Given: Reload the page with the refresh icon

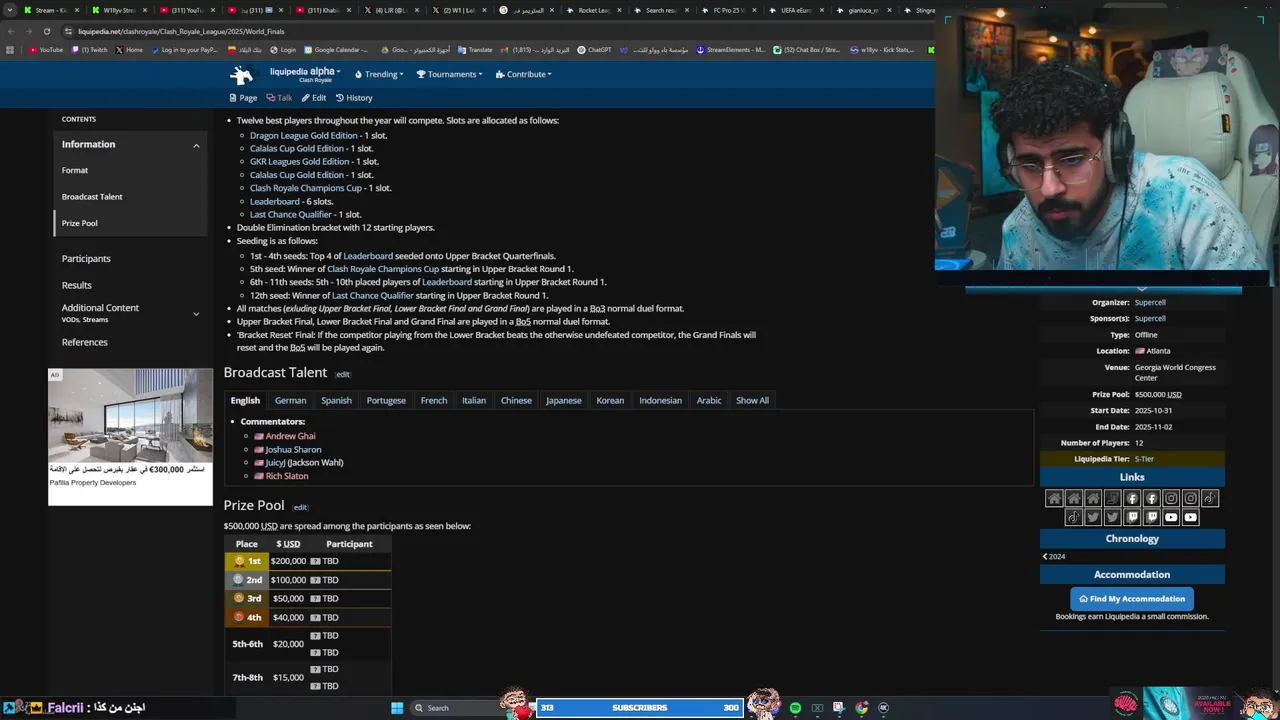Looking at the screenshot, I should (x=46, y=31).
